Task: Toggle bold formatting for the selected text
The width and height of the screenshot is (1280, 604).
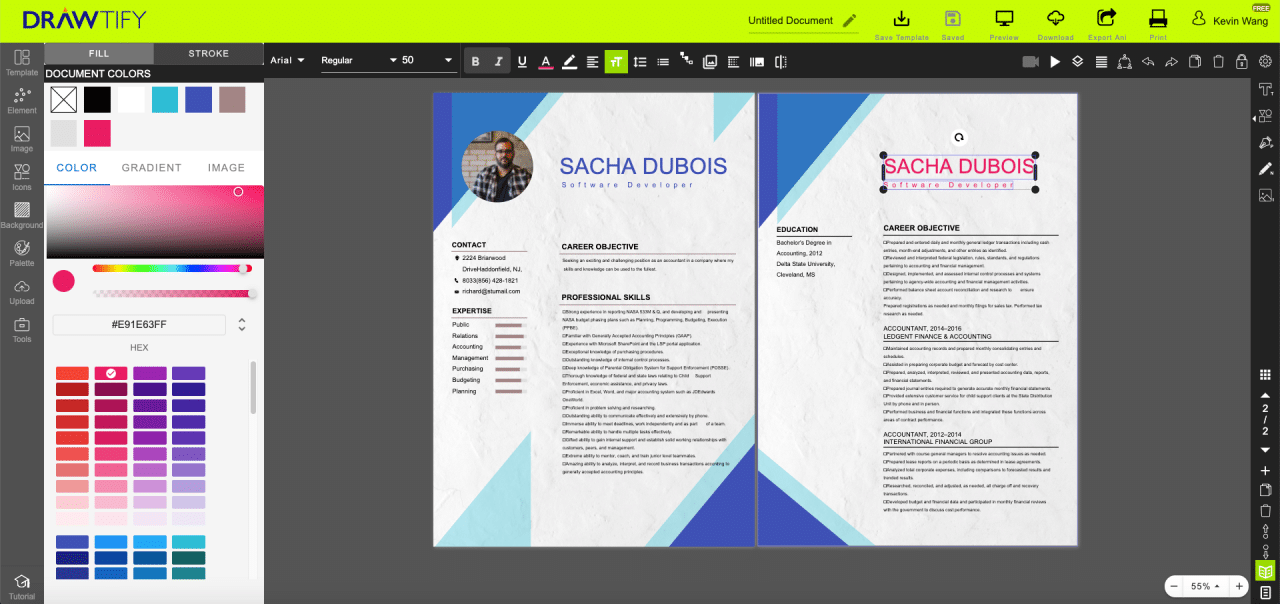Action: 475,60
